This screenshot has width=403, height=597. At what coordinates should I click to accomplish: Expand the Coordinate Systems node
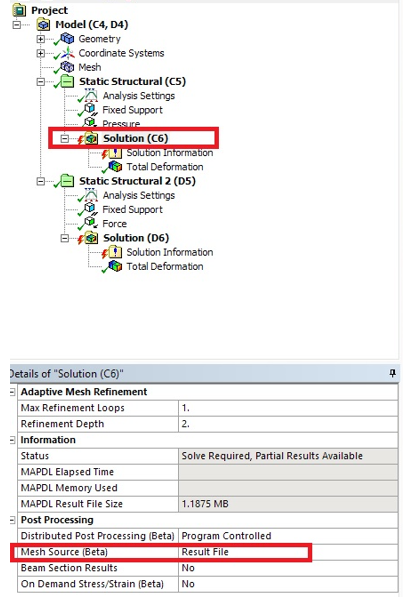[x=41, y=53]
